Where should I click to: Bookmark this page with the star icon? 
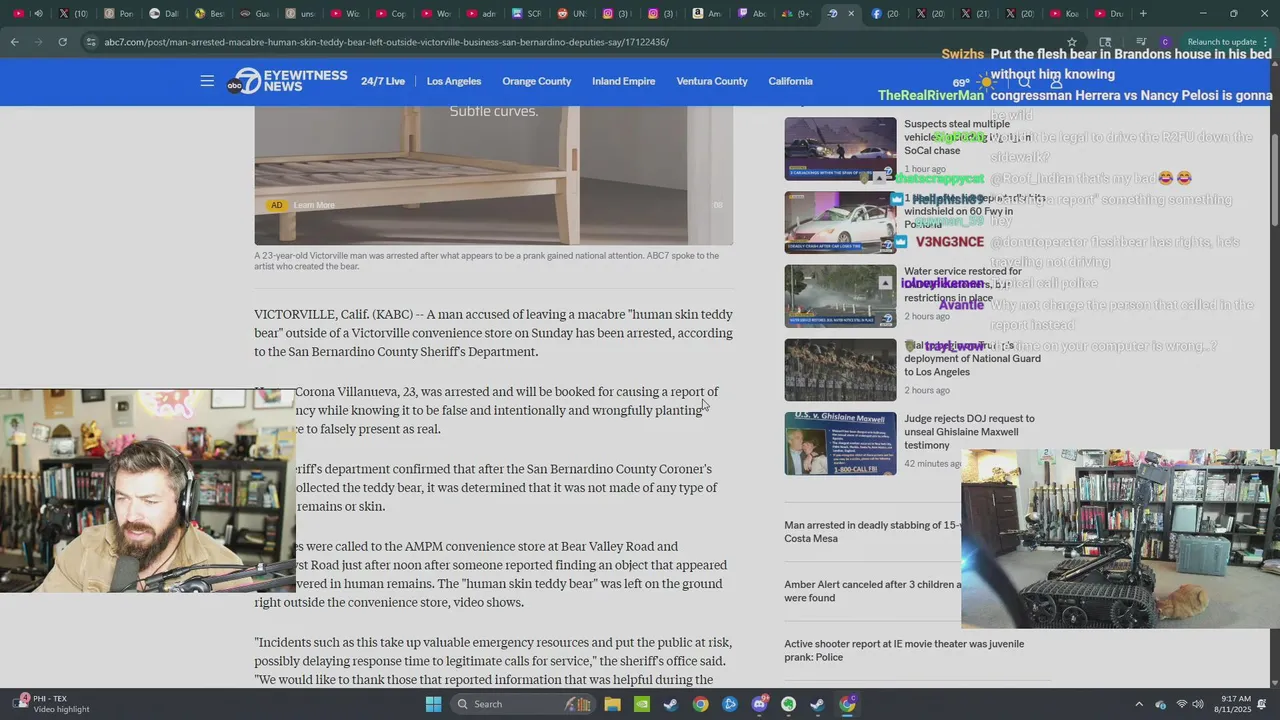tap(1072, 42)
